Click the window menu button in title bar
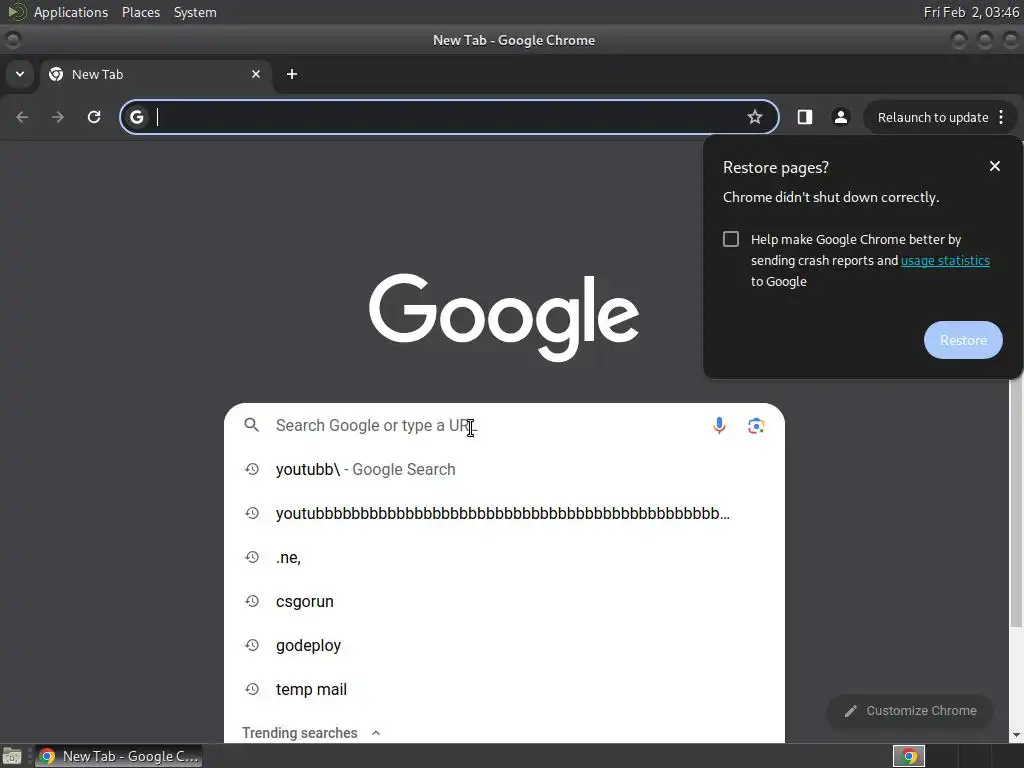This screenshot has height=768, width=1024. 12,40
